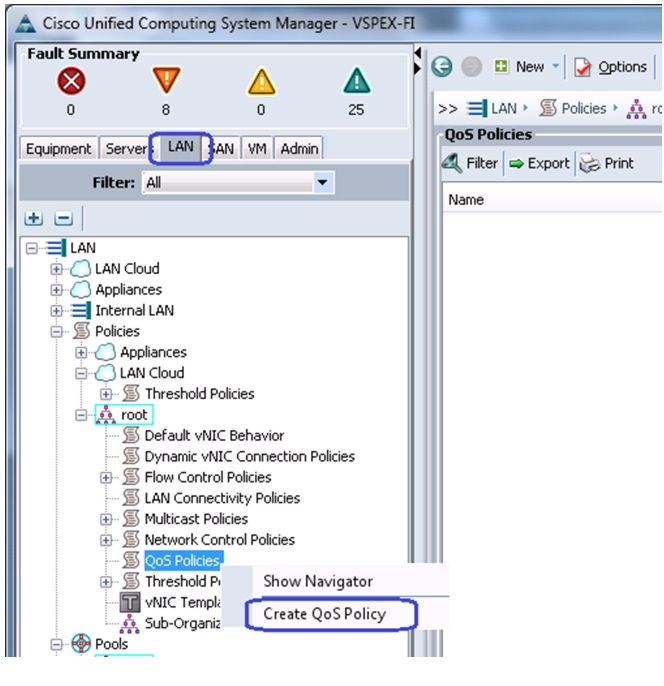Click LAN in the breadcrumb path
This screenshot has width=664, height=686.
click(x=504, y=108)
